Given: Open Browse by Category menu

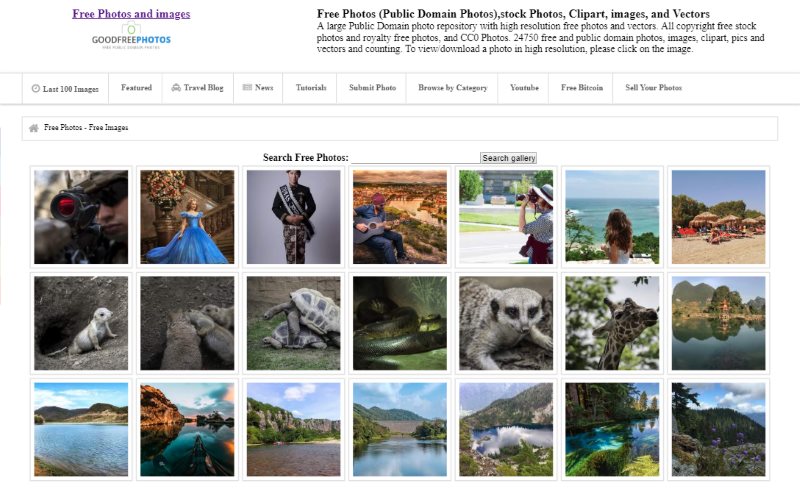Looking at the screenshot, I should pos(453,88).
